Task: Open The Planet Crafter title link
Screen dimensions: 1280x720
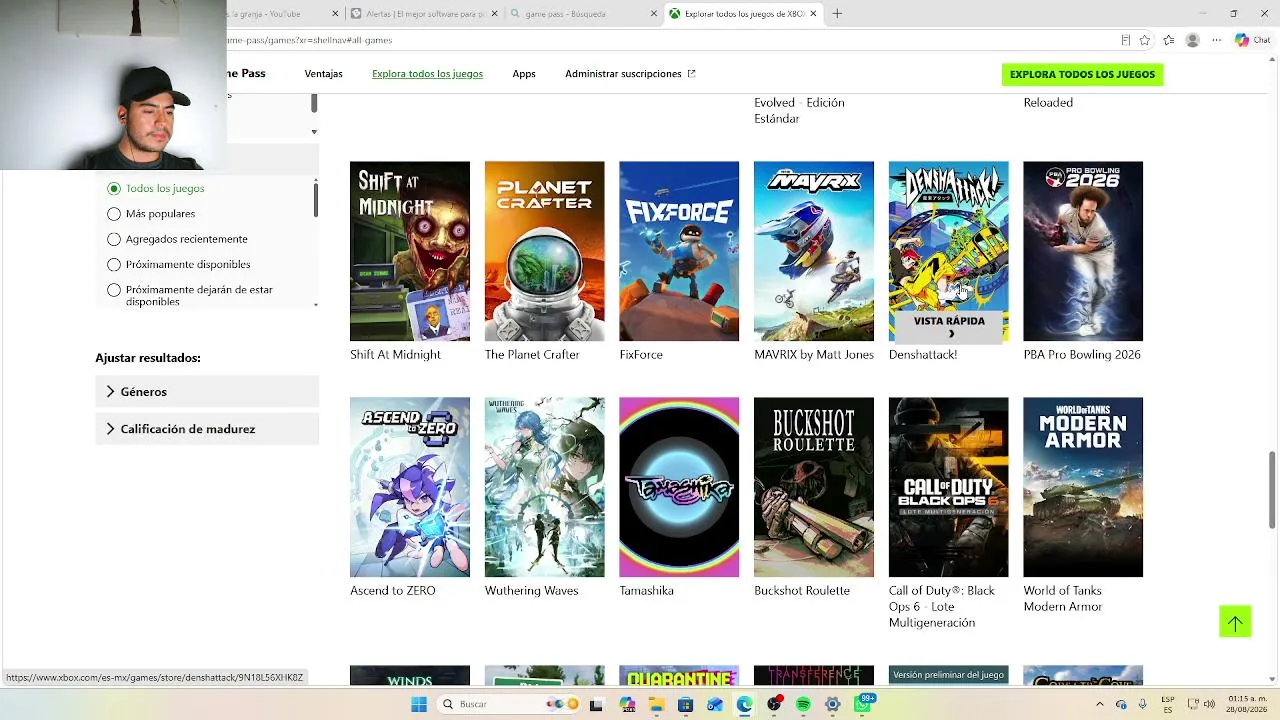Action: pyautogui.click(x=532, y=355)
